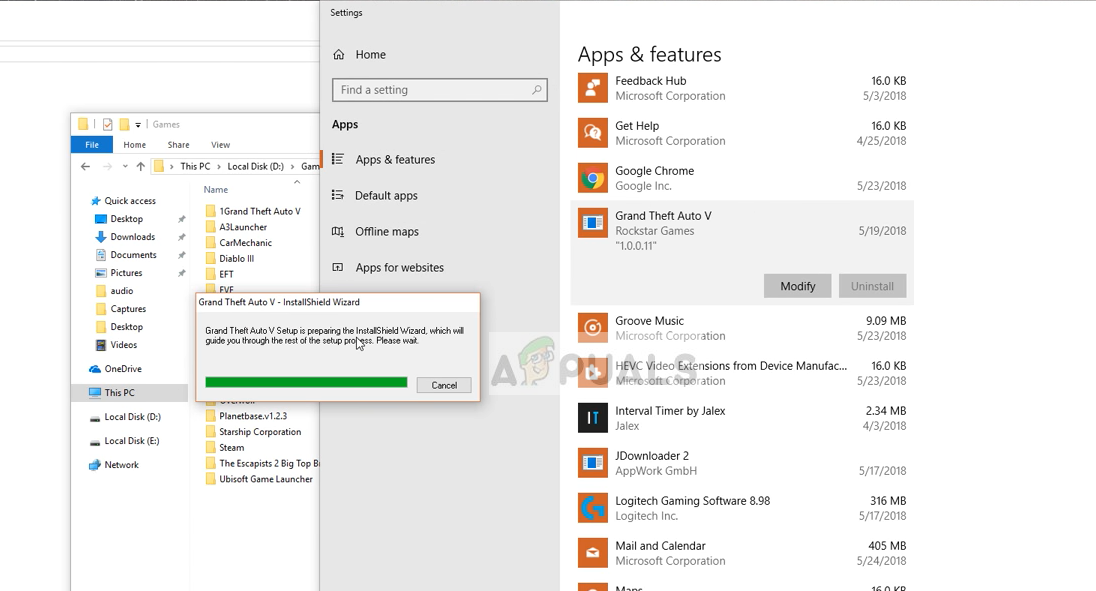Screen dimensions: 1096x591
Task: Click the Logitech Gaming Software icon
Action: click(593, 508)
